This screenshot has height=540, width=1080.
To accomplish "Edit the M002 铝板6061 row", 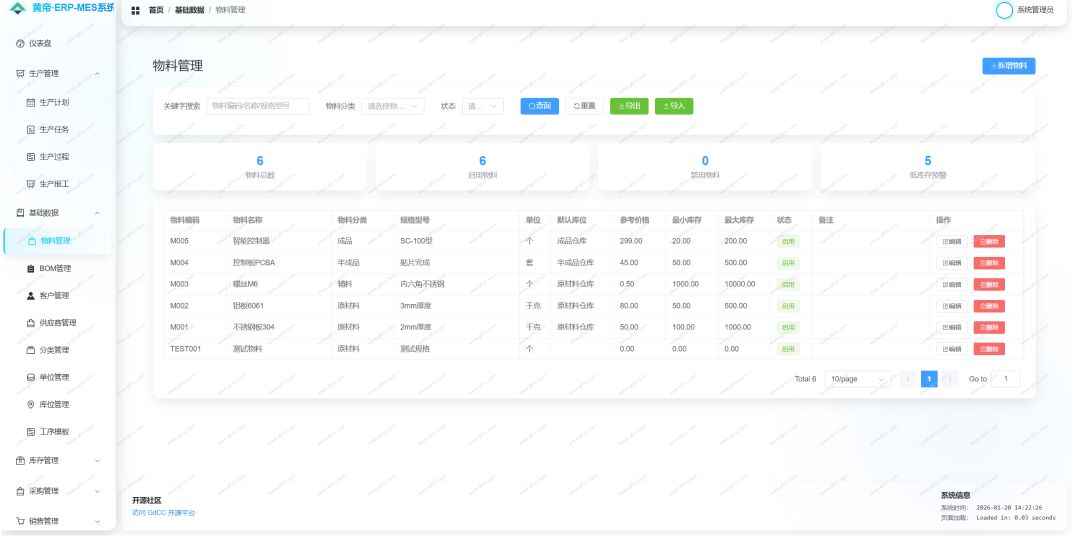I will coord(951,306).
